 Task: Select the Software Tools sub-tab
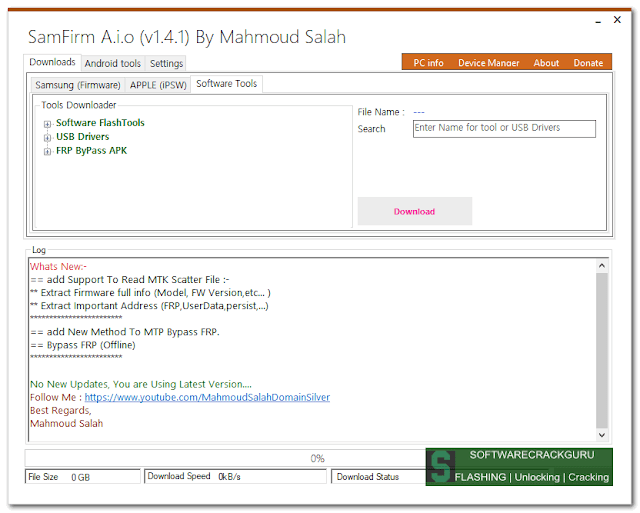[227, 84]
